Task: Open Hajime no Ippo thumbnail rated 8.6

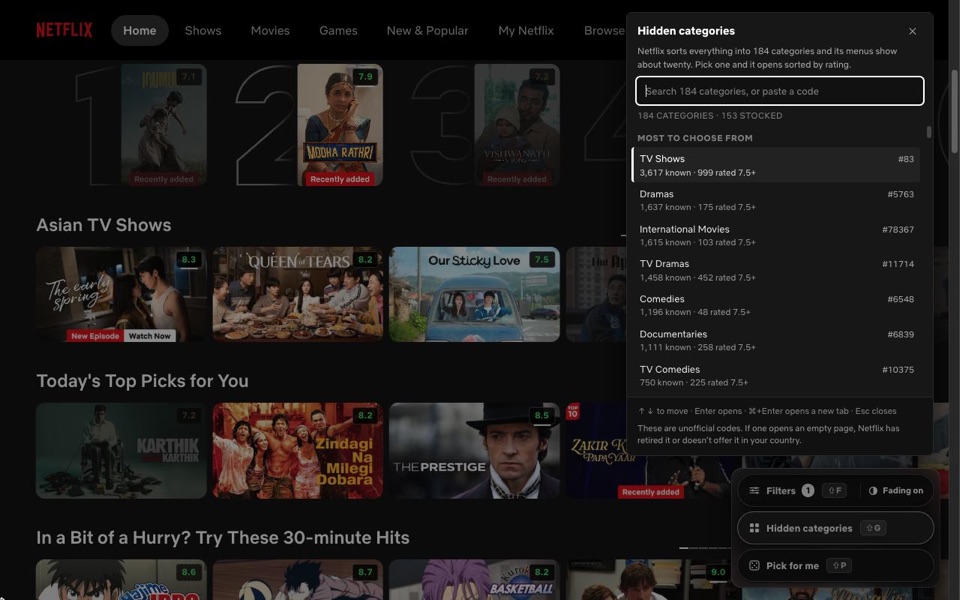Action: pos(121,580)
